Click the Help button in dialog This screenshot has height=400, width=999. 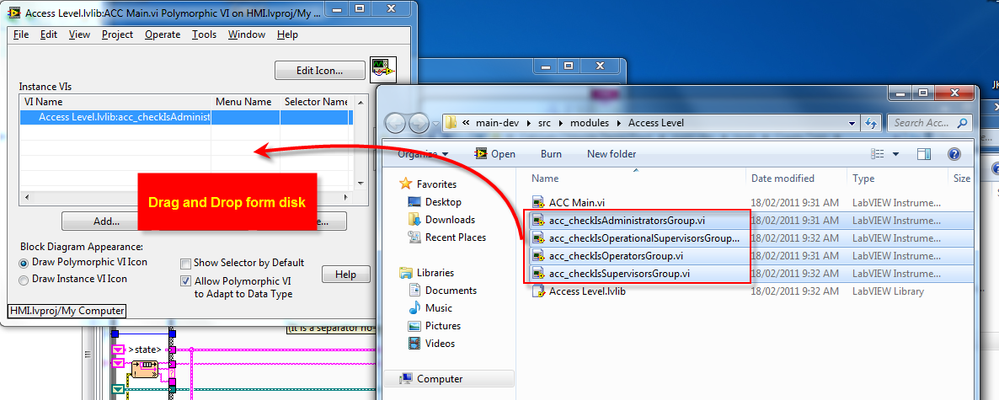[345, 275]
